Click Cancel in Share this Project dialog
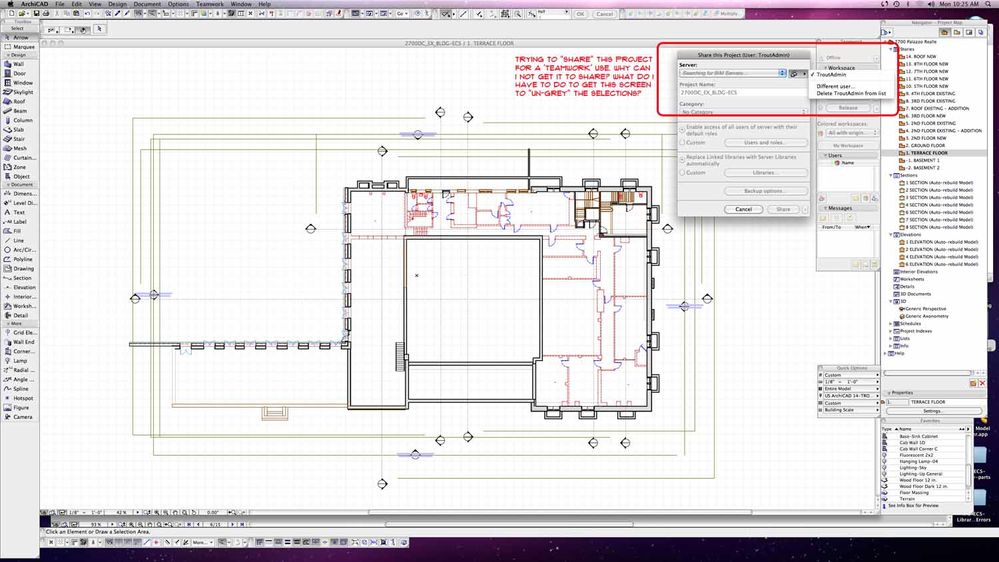This screenshot has width=999, height=562. (x=744, y=209)
